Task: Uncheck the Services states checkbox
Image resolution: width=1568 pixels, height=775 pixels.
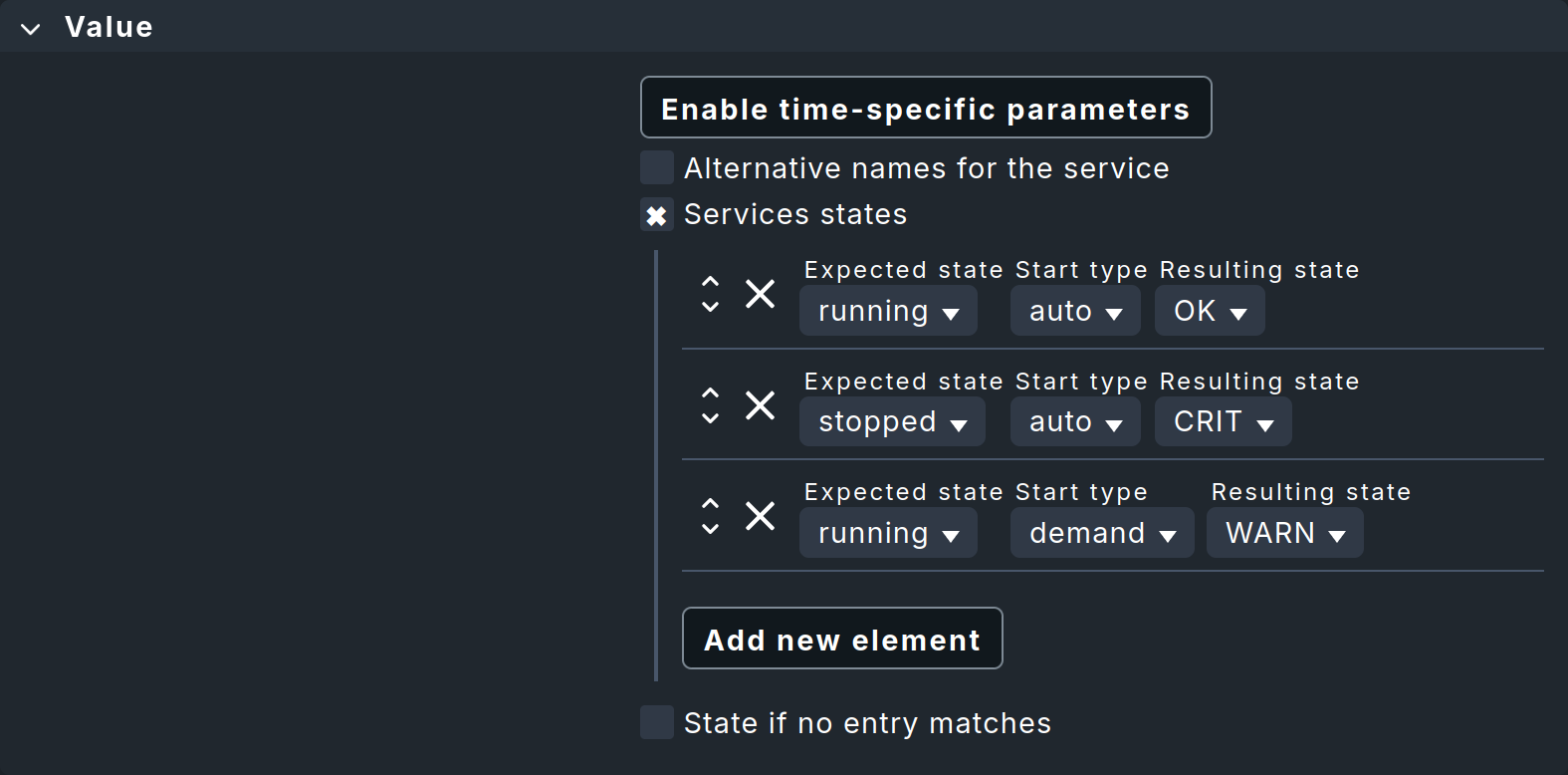Action: pos(657,214)
